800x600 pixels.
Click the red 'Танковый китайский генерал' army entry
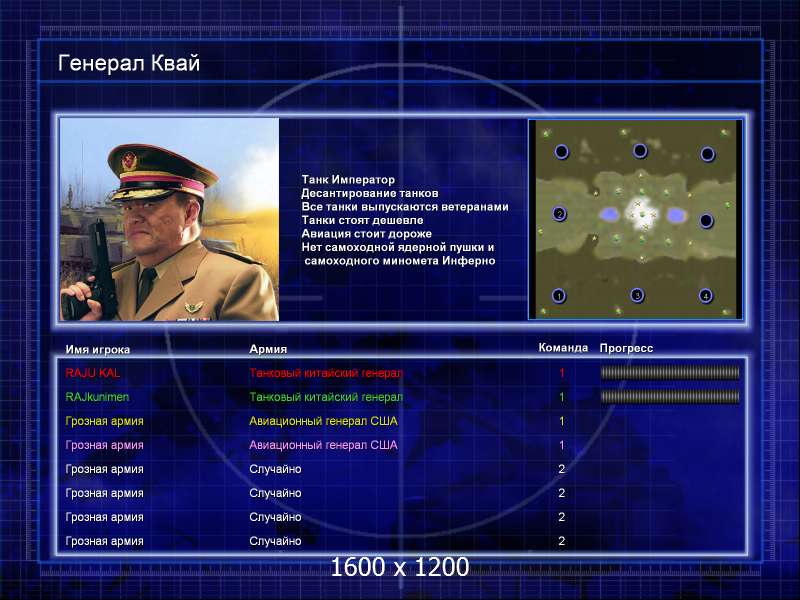click(326, 373)
